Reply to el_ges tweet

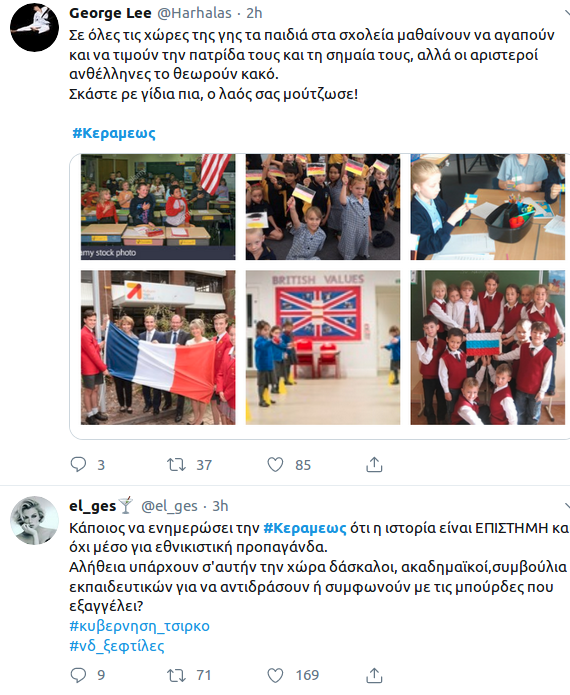coord(78,675)
